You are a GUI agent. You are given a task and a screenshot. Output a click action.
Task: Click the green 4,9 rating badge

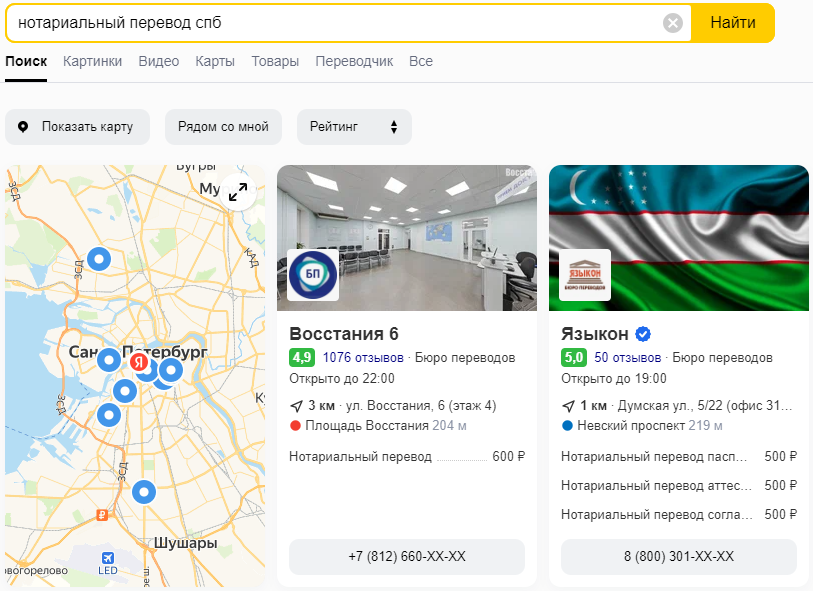(x=302, y=358)
